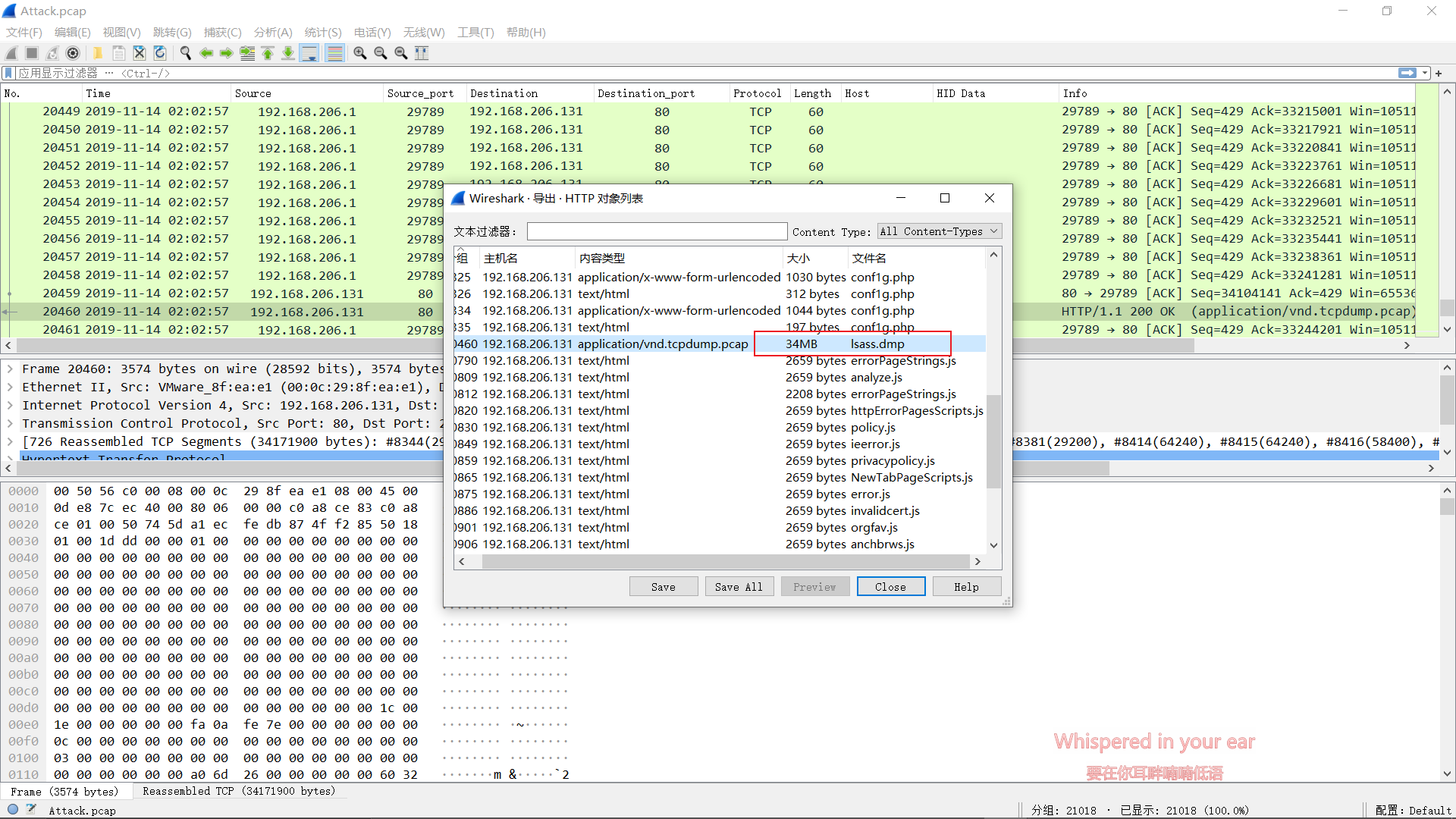This screenshot has width=1456, height=819.
Task: Click Save All in the export dialog
Action: click(x=739, y=586)
